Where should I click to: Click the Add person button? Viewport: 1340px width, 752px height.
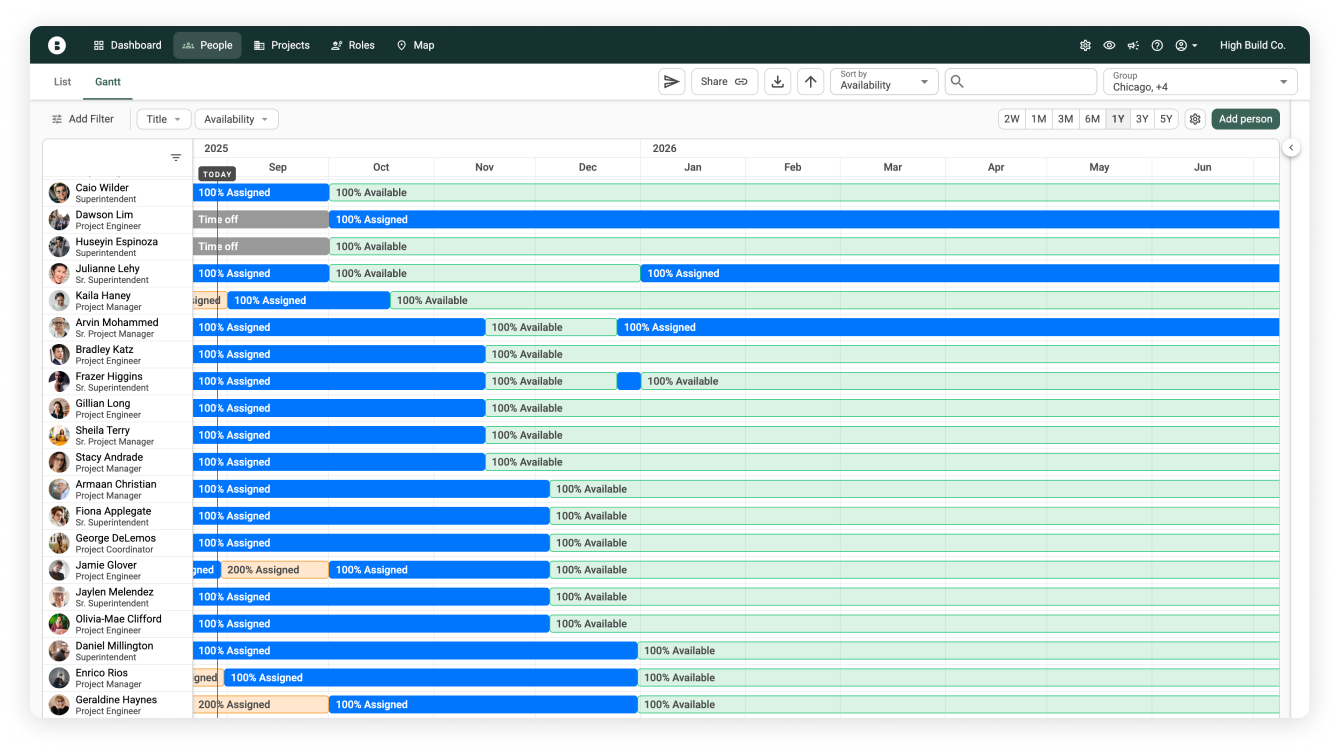click(x=1245, y=119)
